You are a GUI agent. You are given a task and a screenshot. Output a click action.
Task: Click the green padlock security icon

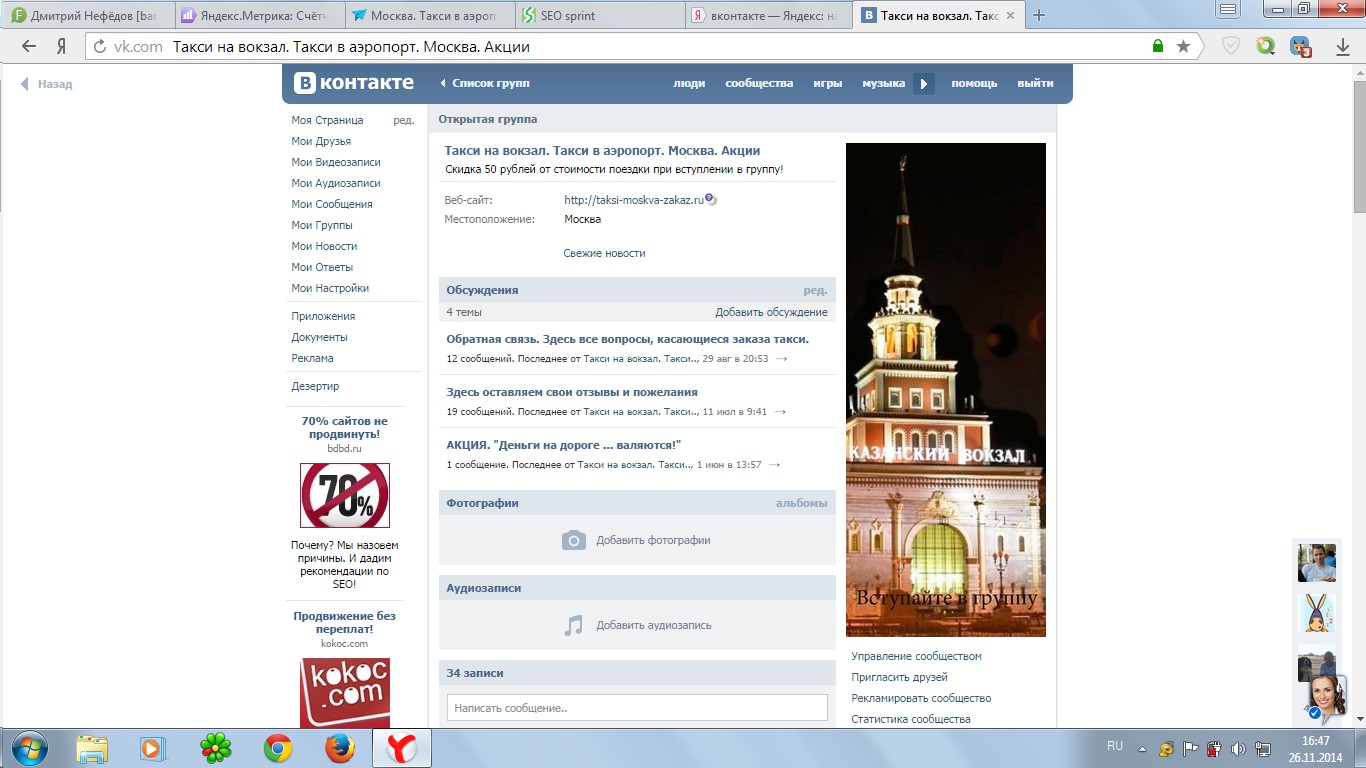pyautogui.click(x=1158, y=46)
